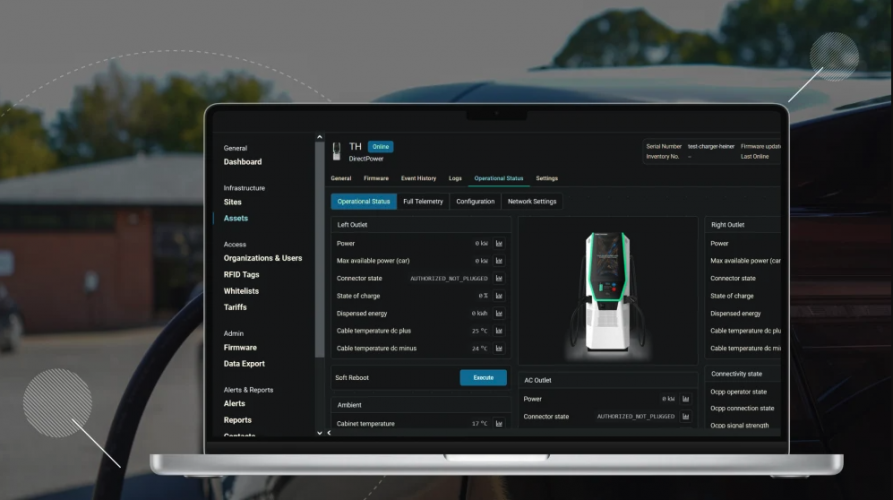This screenshot has width=893, height=500.
Task: Open chart icon for Cable temperature dc plus
Action: coord(499,331)
